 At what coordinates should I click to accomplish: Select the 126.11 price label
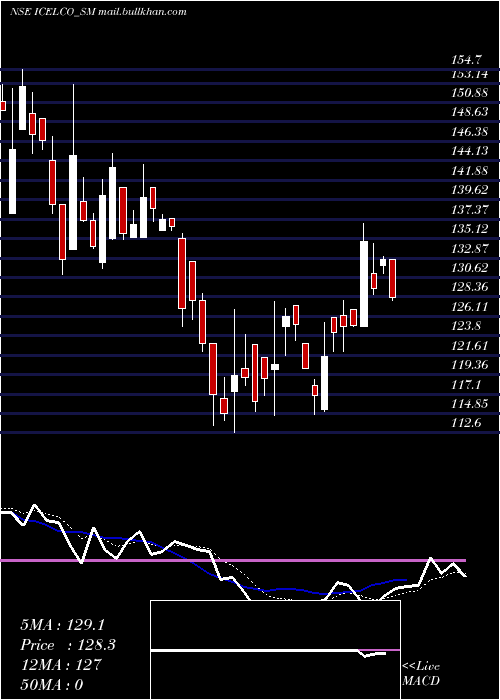[470, 307]
